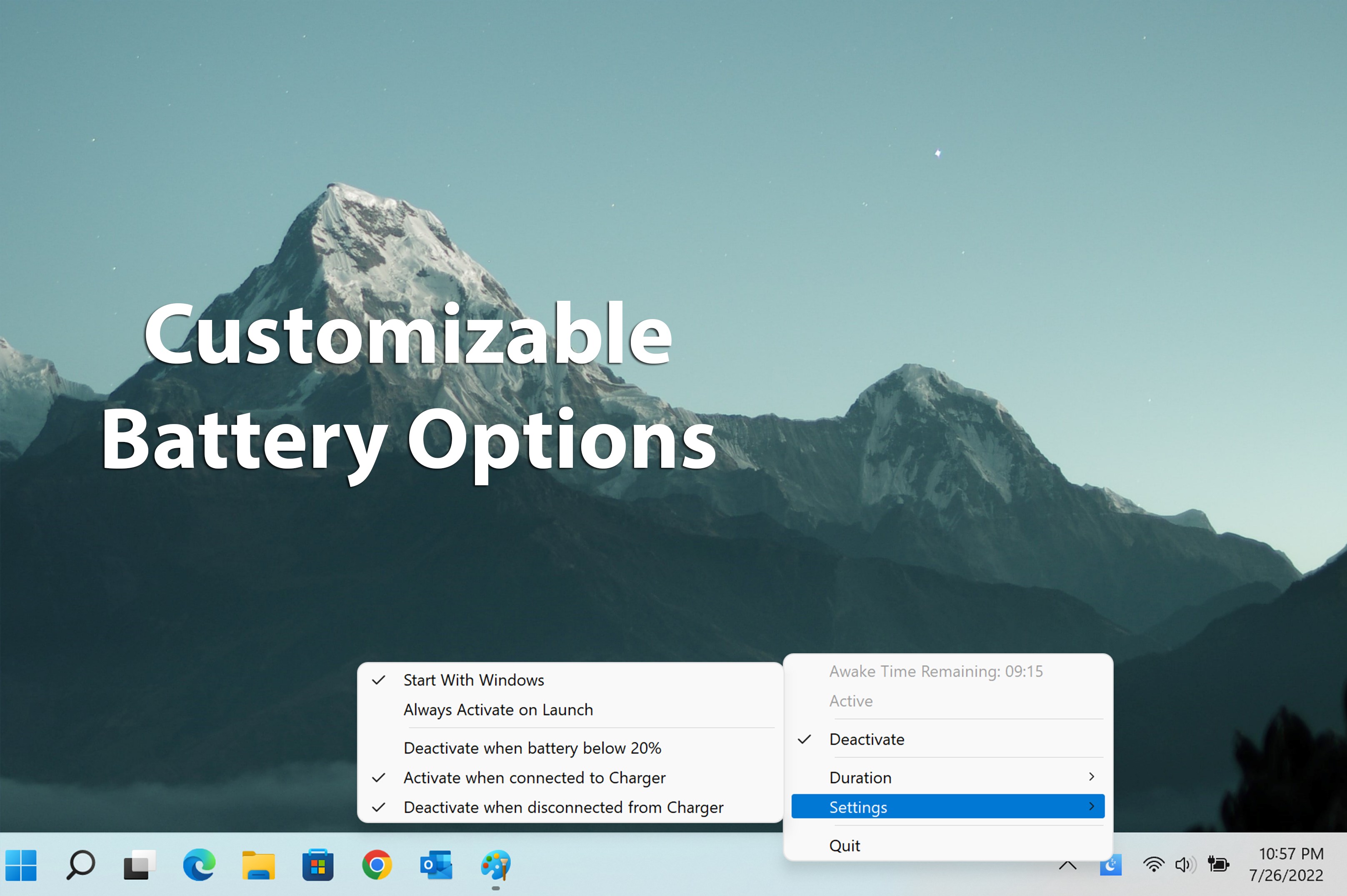The height and width of the screenshot is (896, 1347).
Task: Open the Windows Start menu
Action: click(21, 865)
